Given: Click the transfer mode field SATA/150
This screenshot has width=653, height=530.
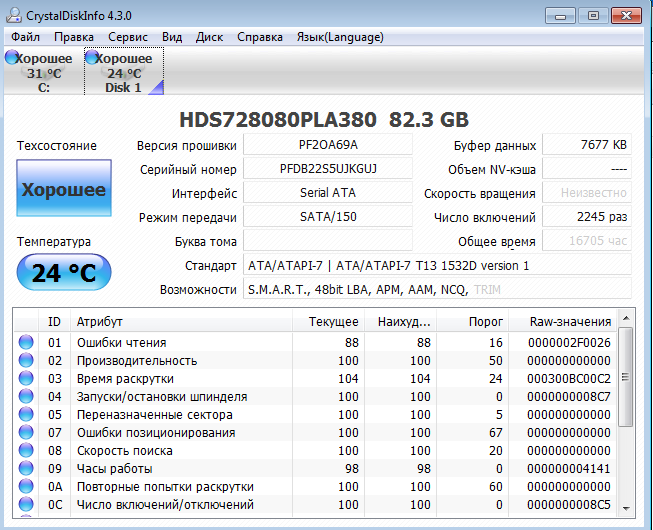Looking at the screenshot, I should pyautogui.click(x=328, y=216).
